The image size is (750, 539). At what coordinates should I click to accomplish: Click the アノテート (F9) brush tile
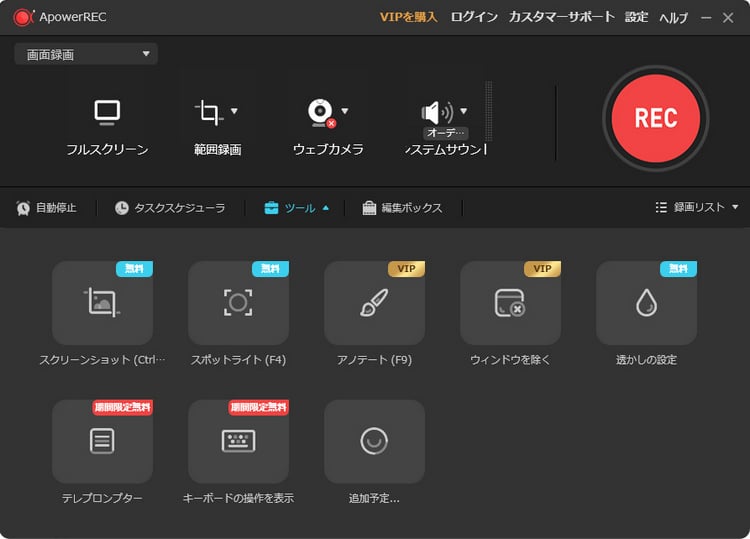coord(375,303)
